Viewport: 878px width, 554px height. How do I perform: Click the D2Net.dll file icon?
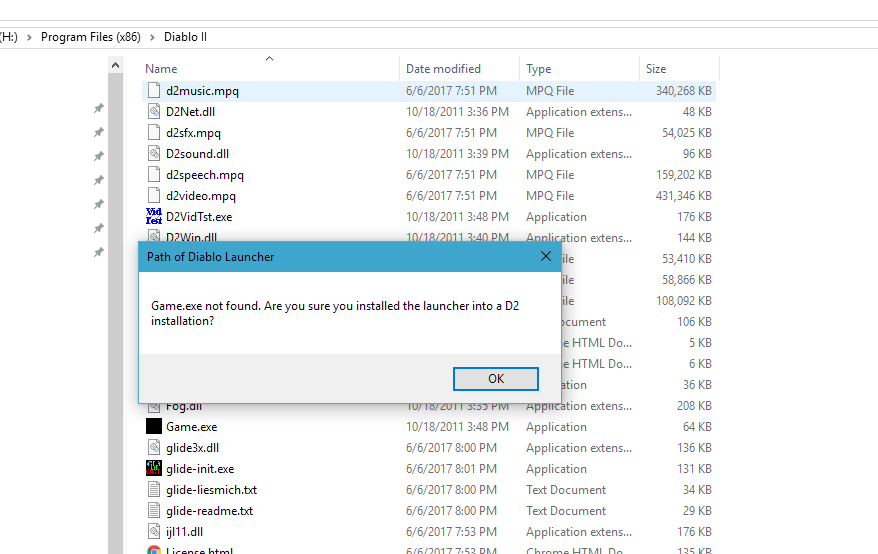point(154,111)
